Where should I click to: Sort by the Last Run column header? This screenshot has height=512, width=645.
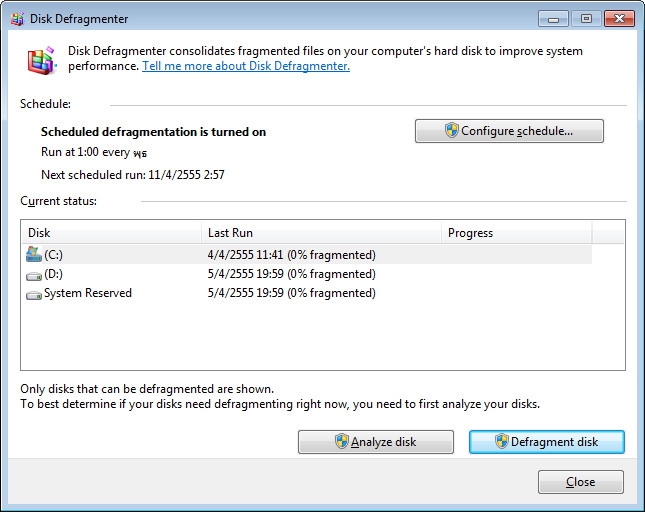(x=320, y=233)
